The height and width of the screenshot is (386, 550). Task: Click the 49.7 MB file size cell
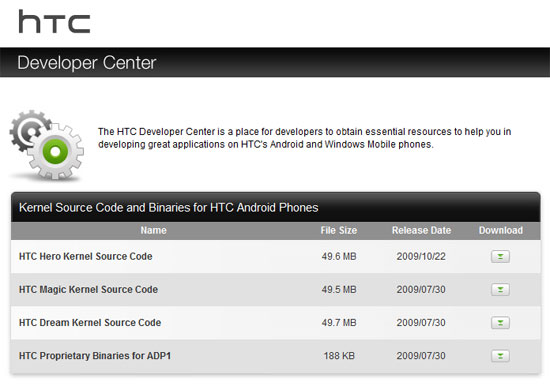tap(339, 322)
